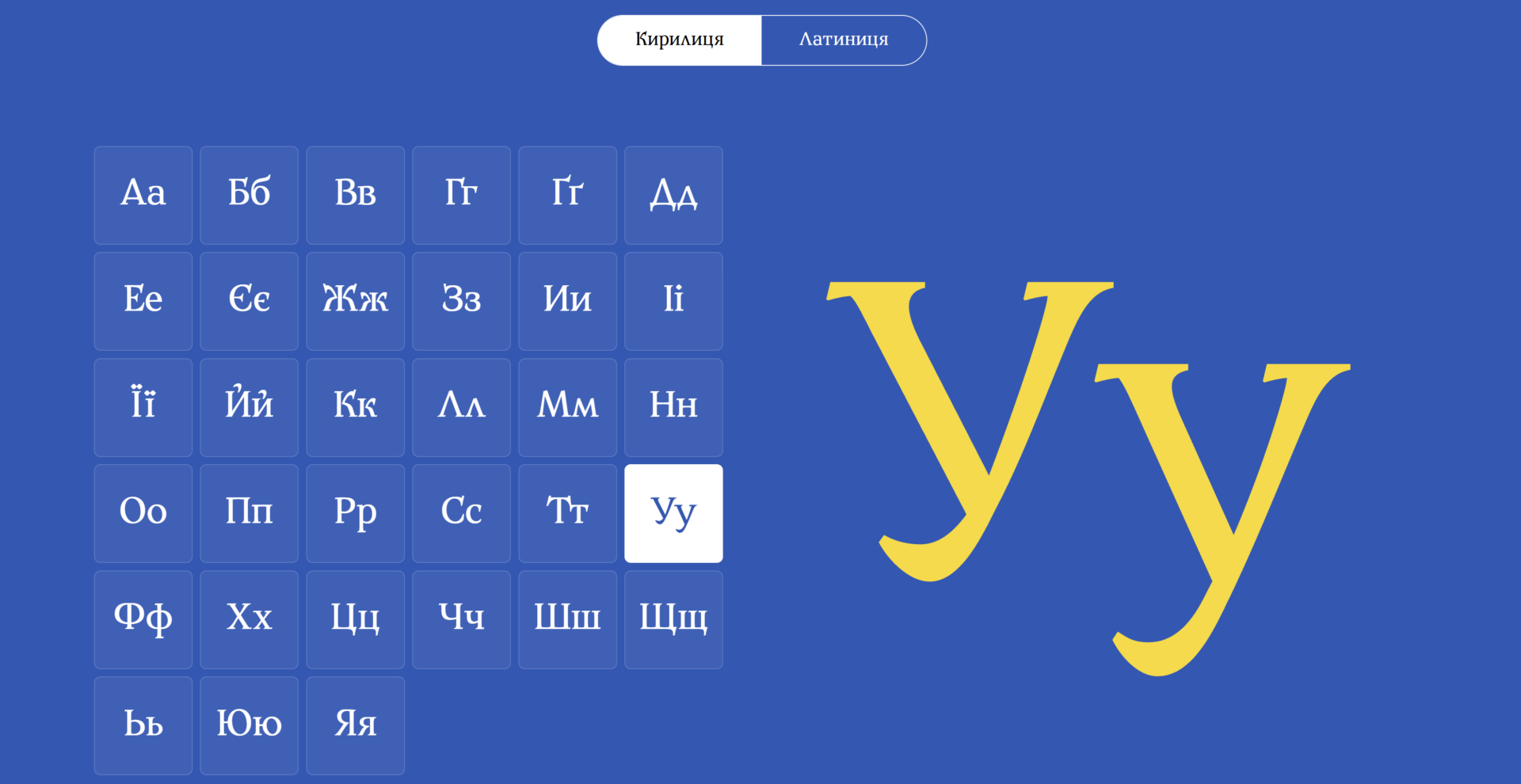
Task: Select the Шш letter tile
Action: (568, 619)
